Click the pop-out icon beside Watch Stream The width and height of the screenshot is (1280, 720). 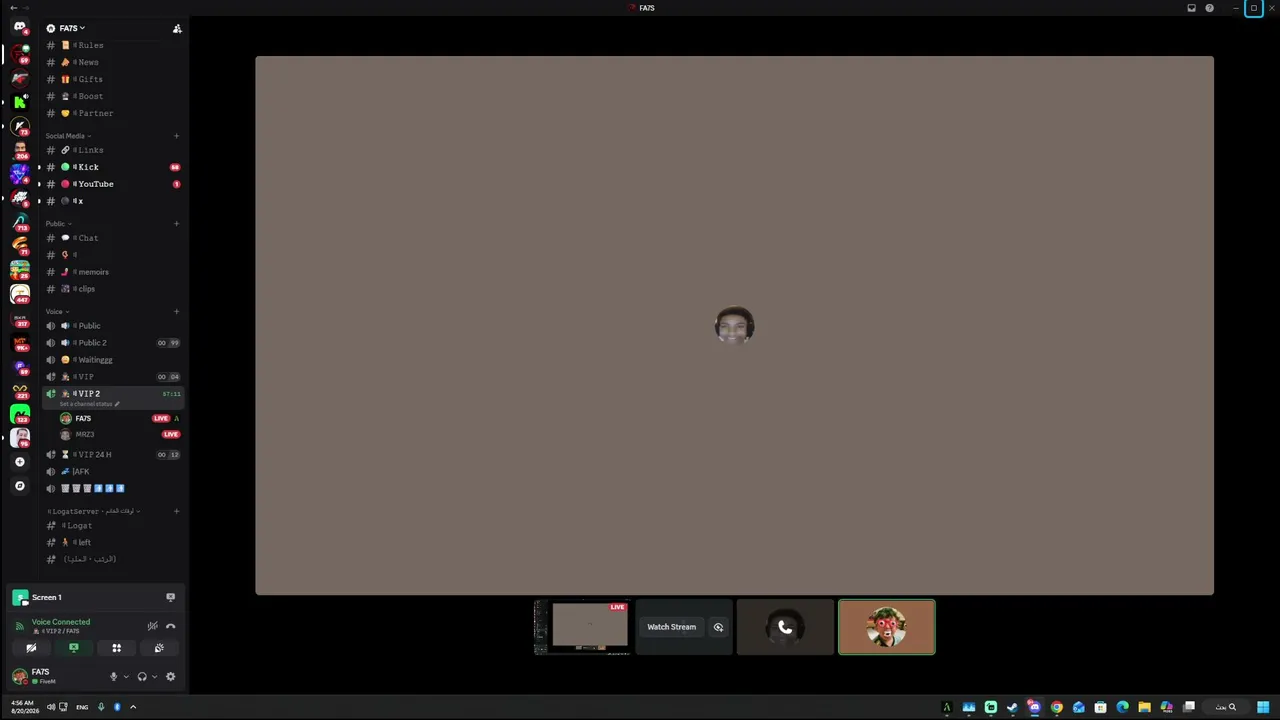pyautogui.click(x=718, y=627)
